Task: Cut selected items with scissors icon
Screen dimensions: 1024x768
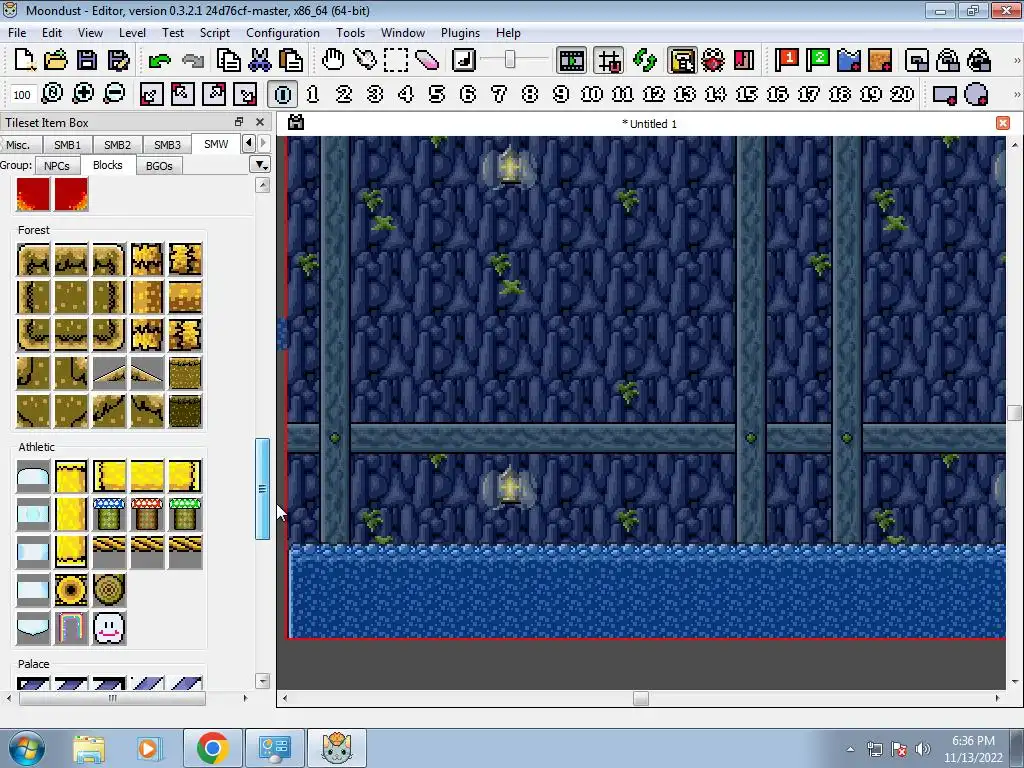Action: pos(260,60)
